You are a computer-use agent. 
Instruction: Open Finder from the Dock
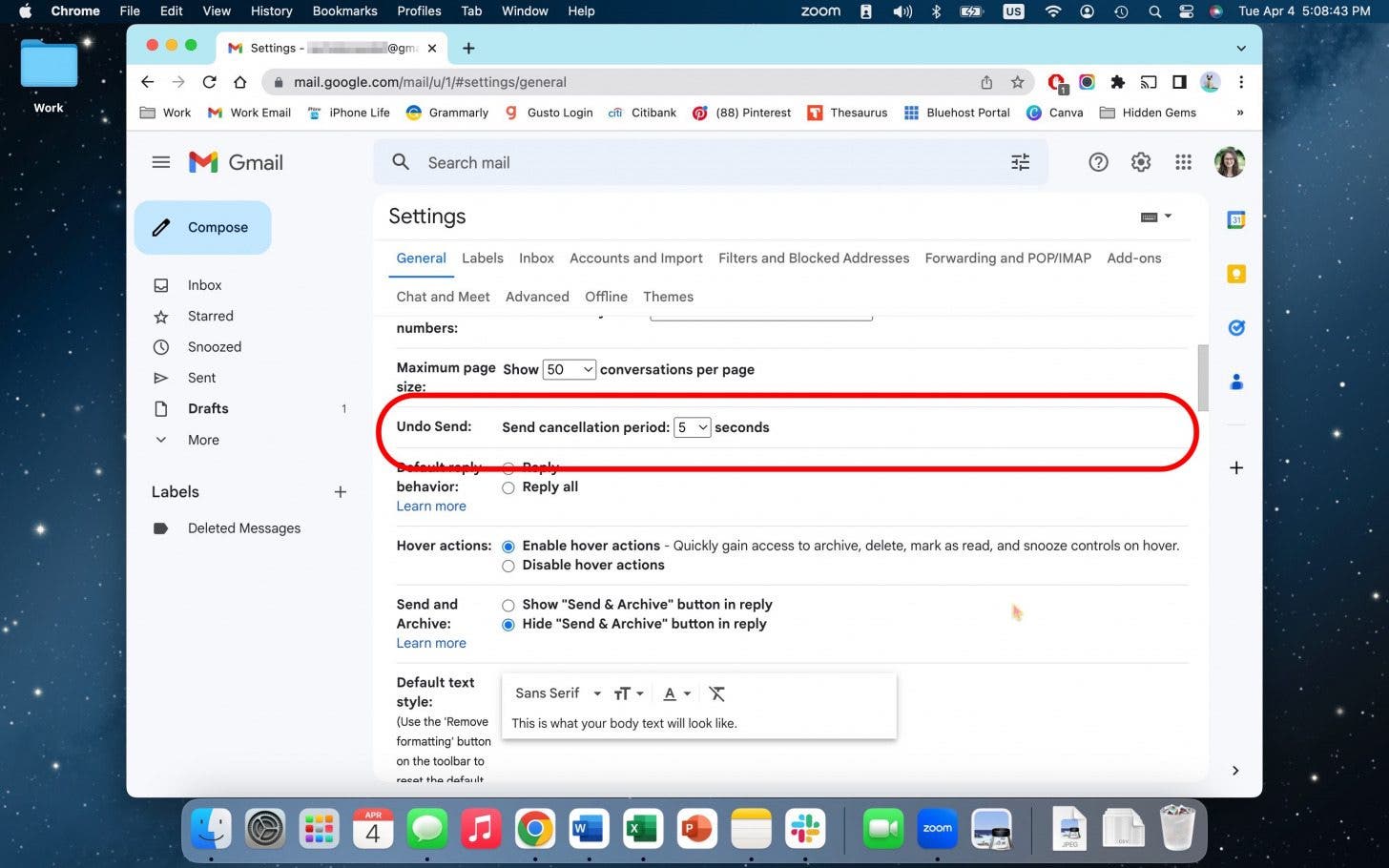pos(211,829)
